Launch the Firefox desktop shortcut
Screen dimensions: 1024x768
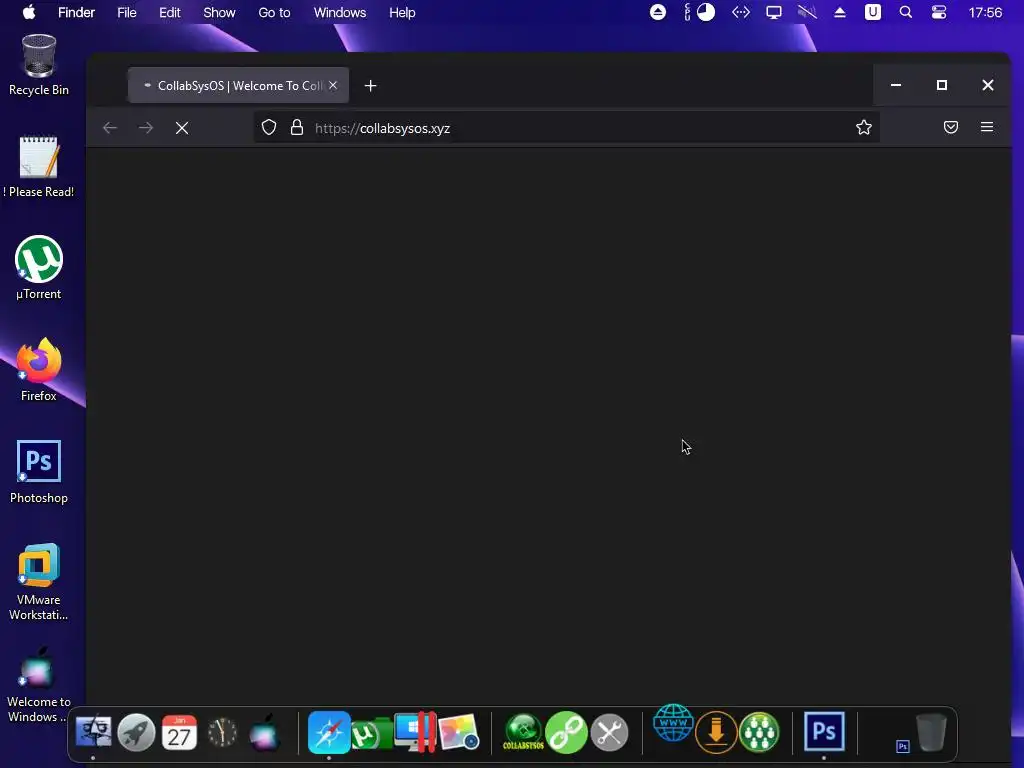pos(39,370)
